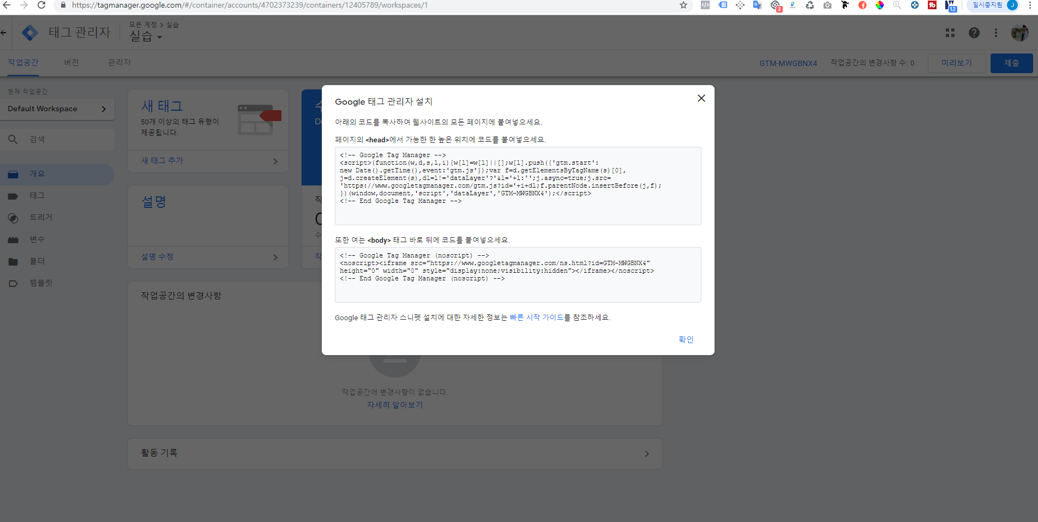The image size is (1038, 522).
Task: Open the code brackets extension icon
Action: 705,5
